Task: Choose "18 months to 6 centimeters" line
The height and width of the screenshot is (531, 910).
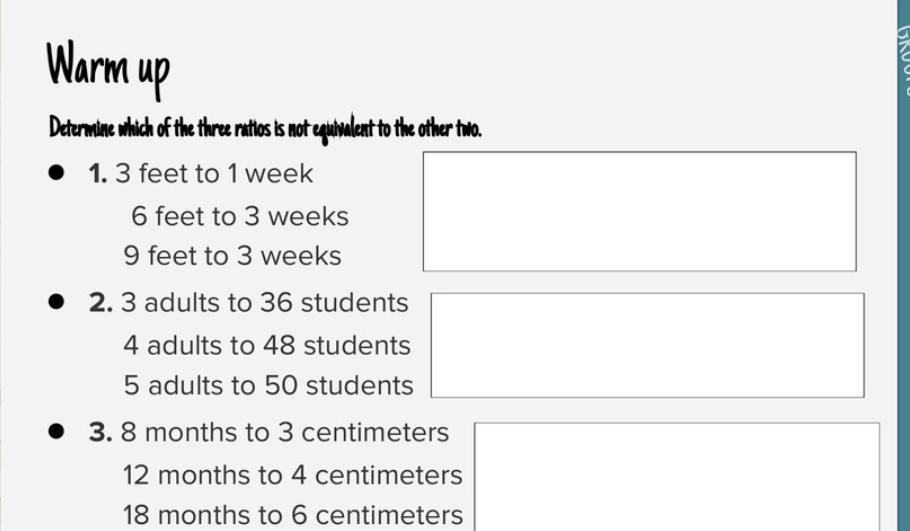Action: [292, 515]
